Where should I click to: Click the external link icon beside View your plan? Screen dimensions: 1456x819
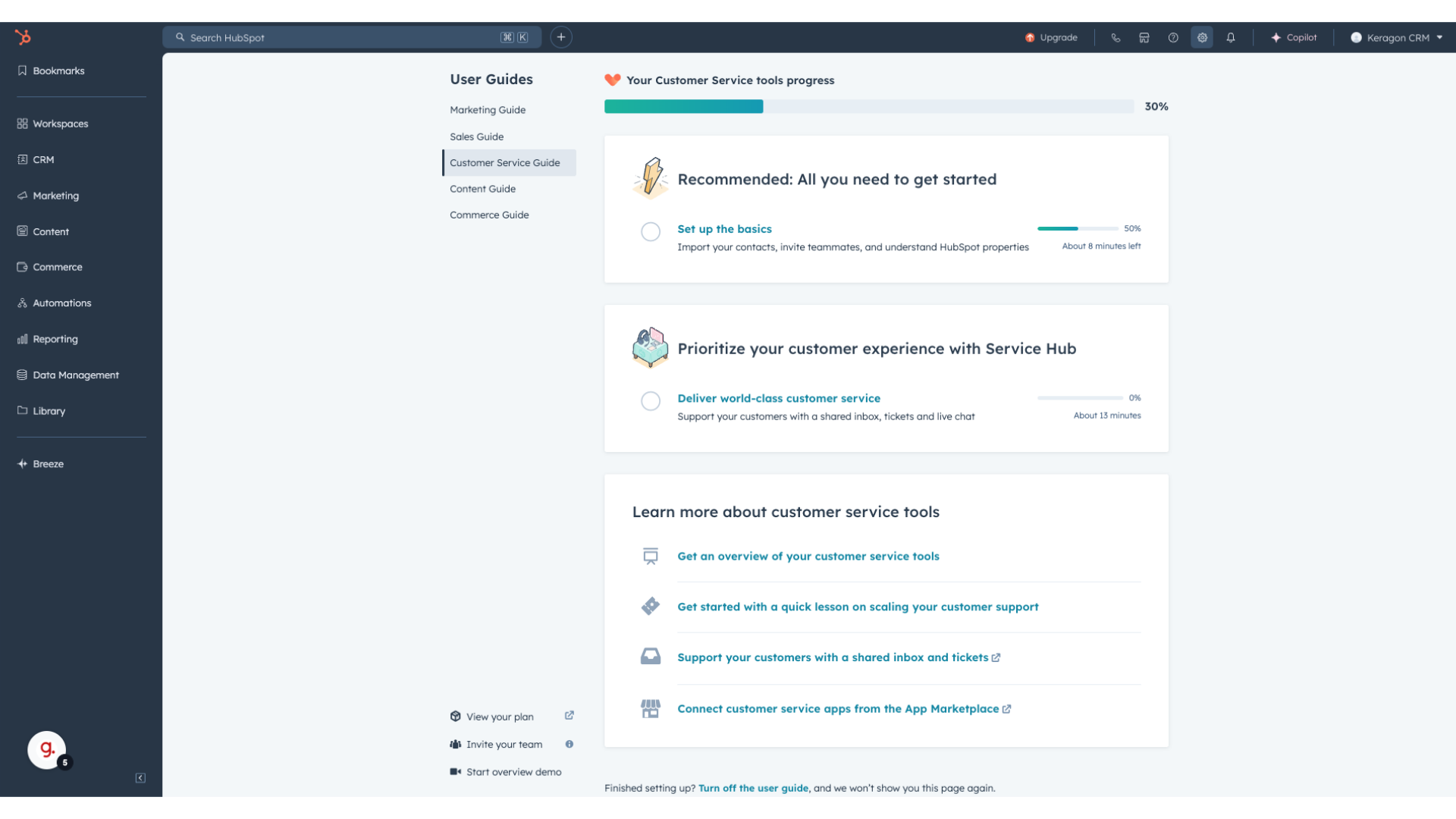570,715
